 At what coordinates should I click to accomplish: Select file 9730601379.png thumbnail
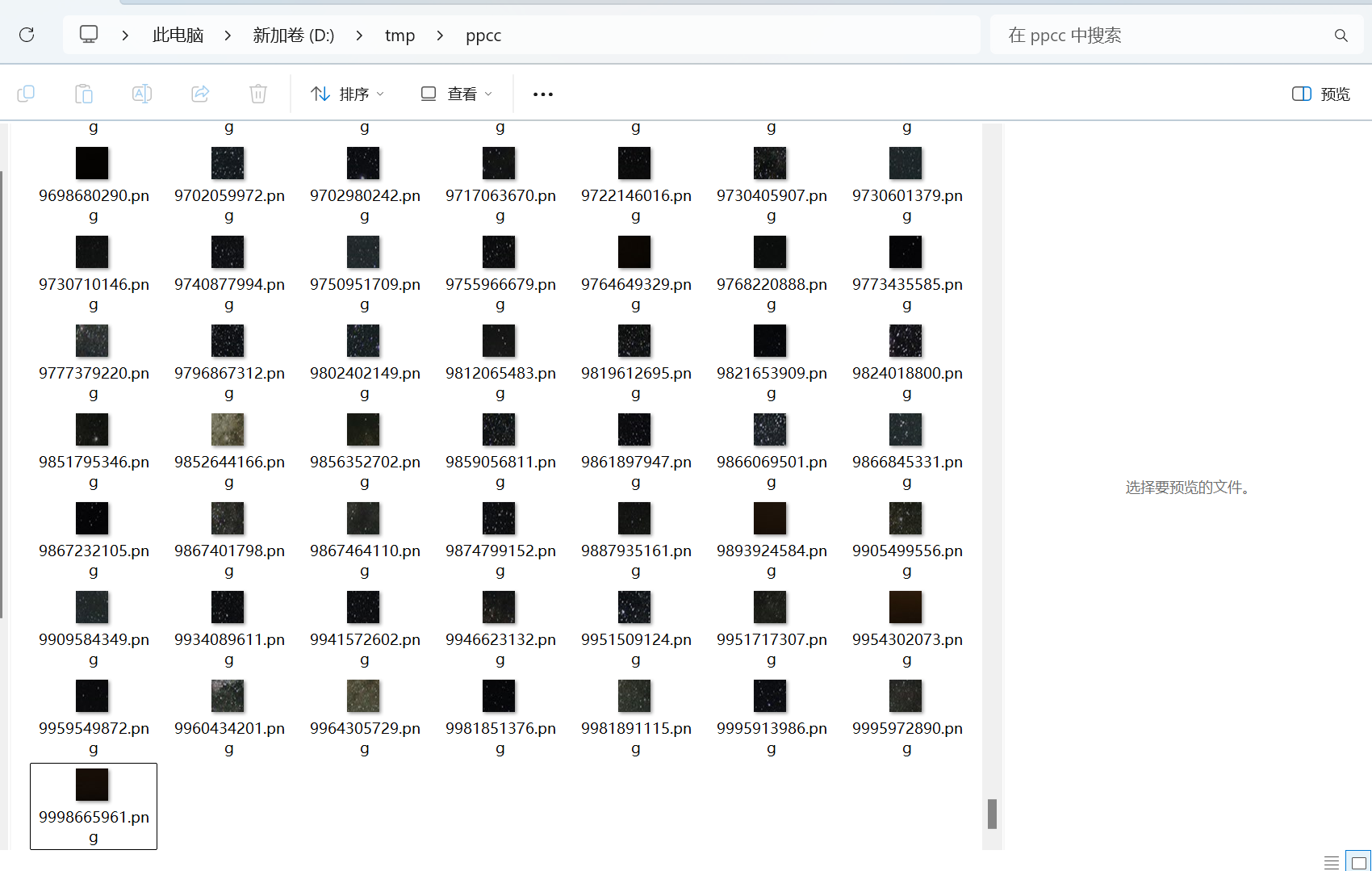click(906, 163)
